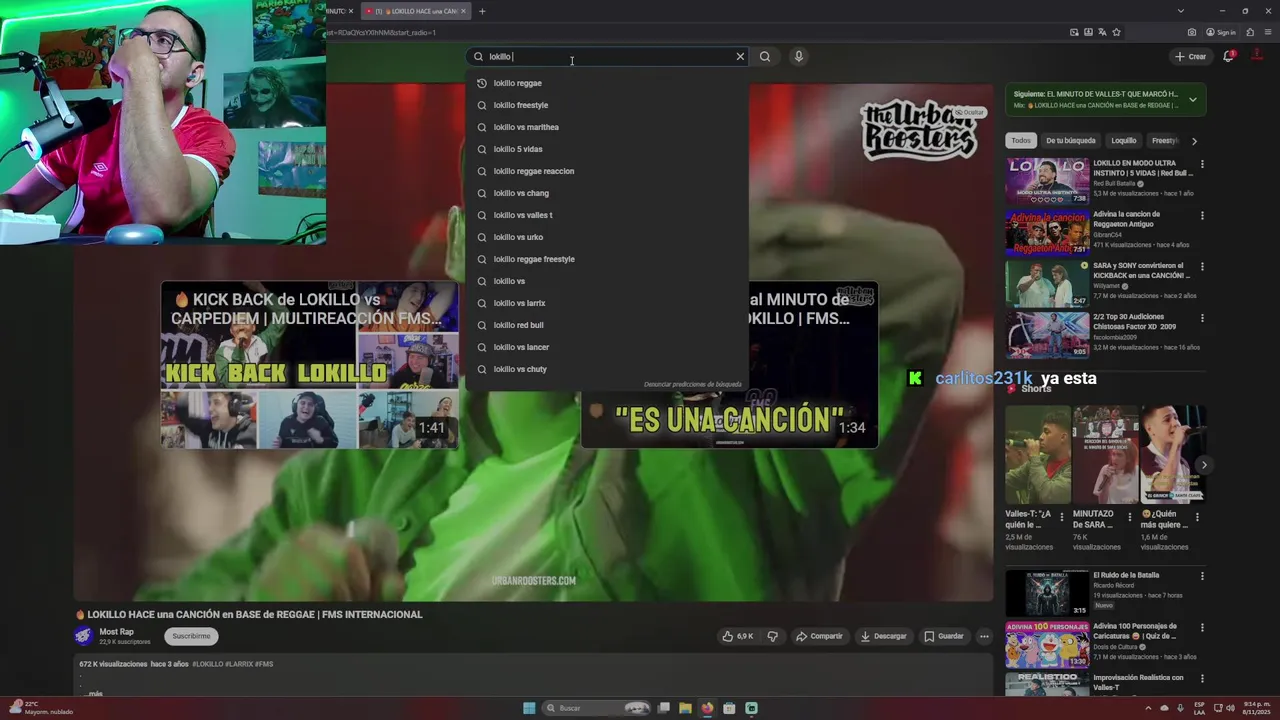Choose the "lokillo vs chang" suggestion
Screen dimensions: 1280x720
[x=607, y=193]
